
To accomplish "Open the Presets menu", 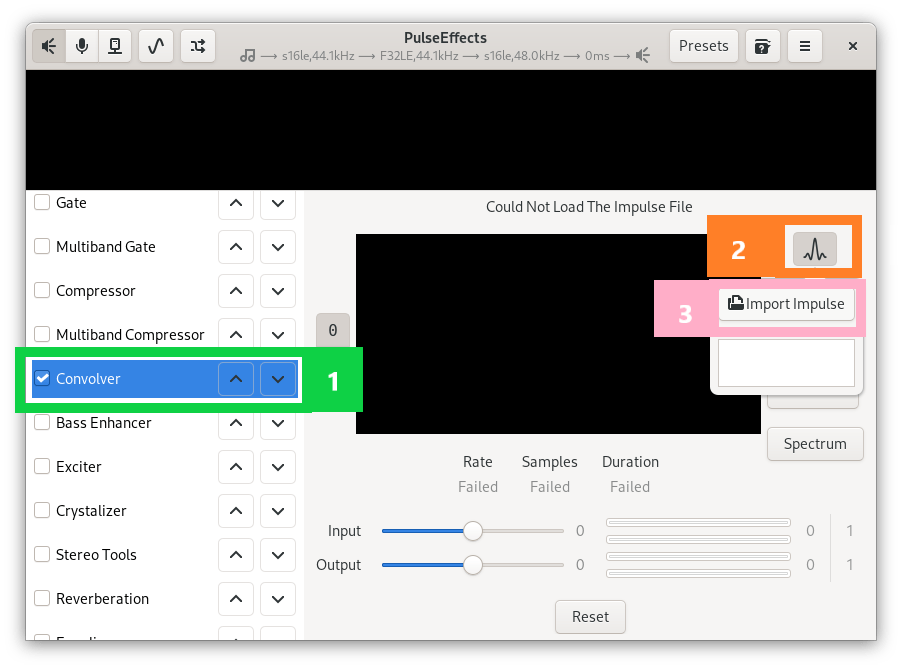I will tap(704, 46).
